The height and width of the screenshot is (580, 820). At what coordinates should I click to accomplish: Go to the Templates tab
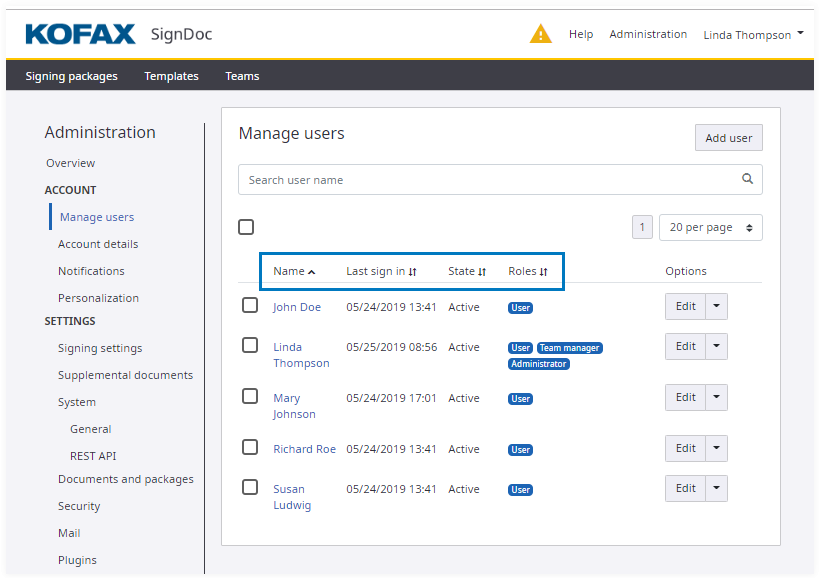[x=171, y=76]
